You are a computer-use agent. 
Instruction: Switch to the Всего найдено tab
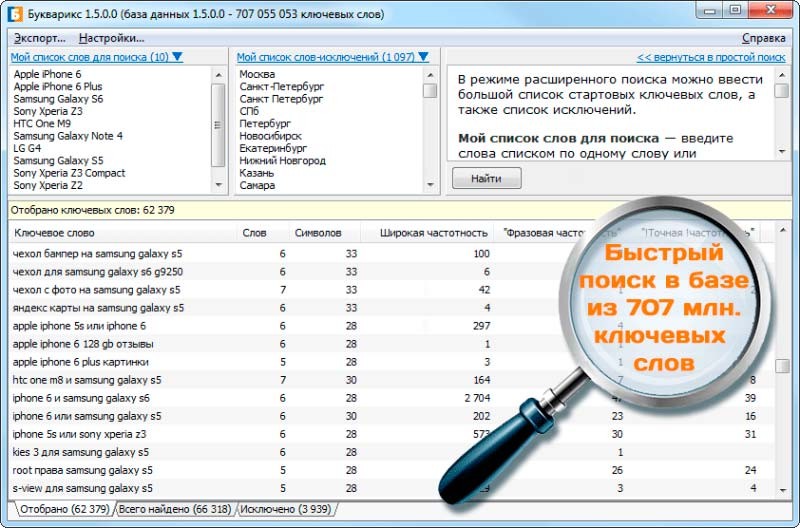pyautogui.click(x=173, y=510)
